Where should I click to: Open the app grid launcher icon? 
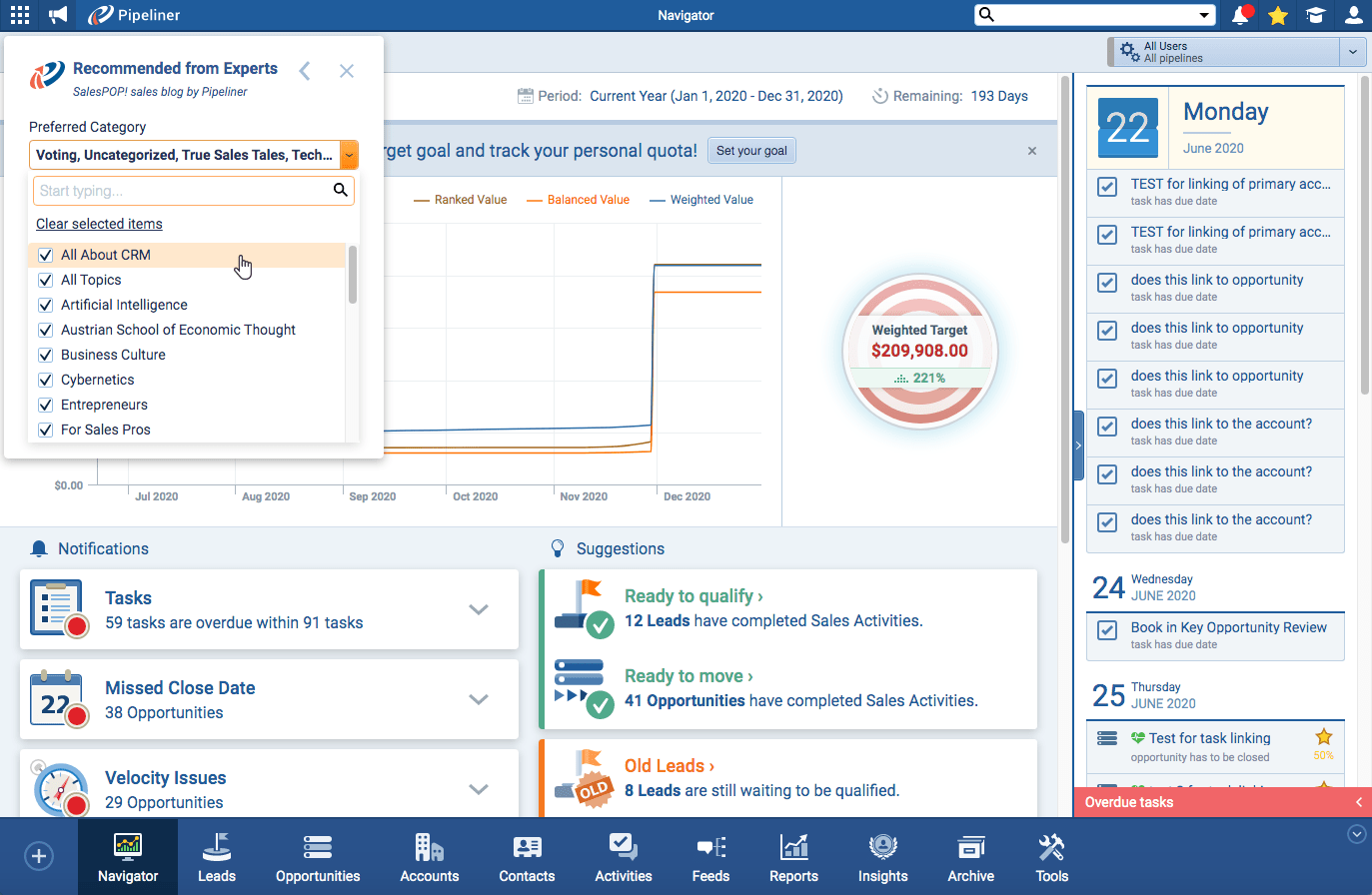(19, 15)
